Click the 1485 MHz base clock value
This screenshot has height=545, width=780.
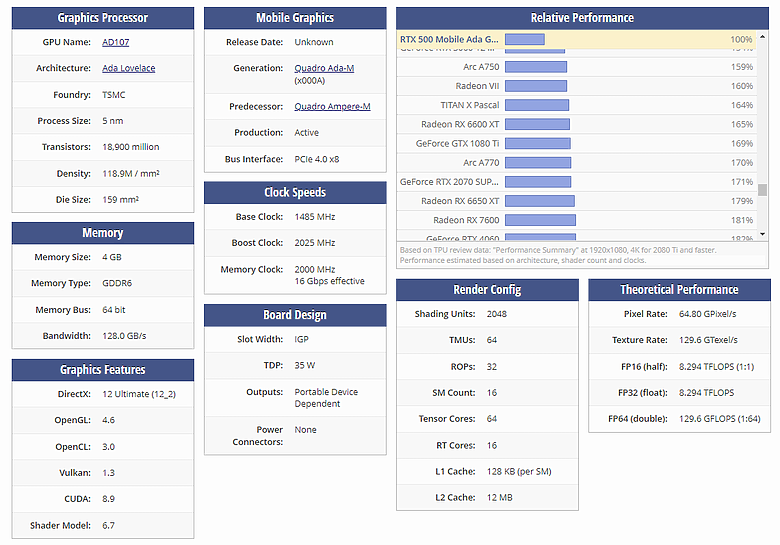tap(314, 217)
